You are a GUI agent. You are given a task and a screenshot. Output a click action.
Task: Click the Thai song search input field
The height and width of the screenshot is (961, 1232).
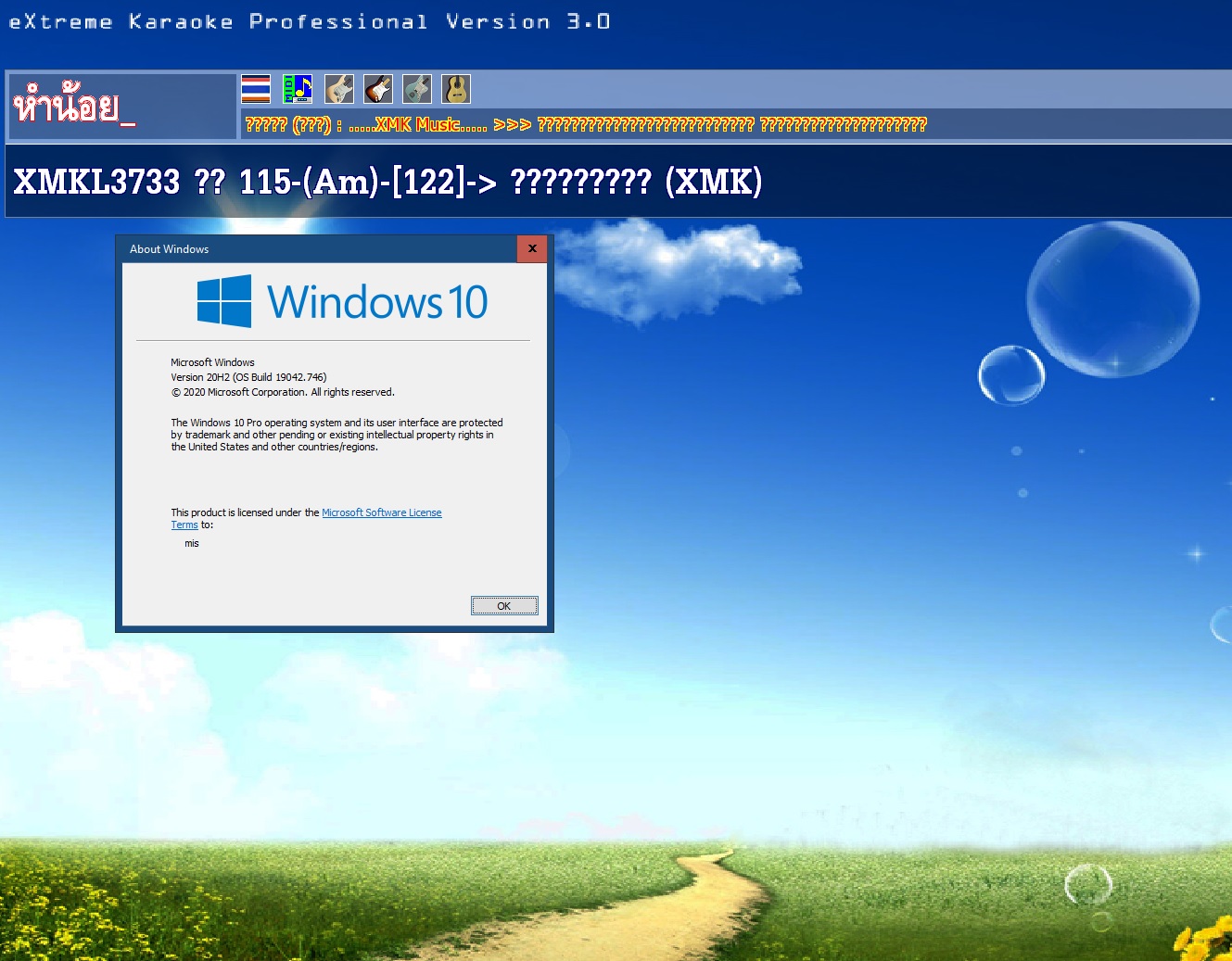(x=121, y=107)
